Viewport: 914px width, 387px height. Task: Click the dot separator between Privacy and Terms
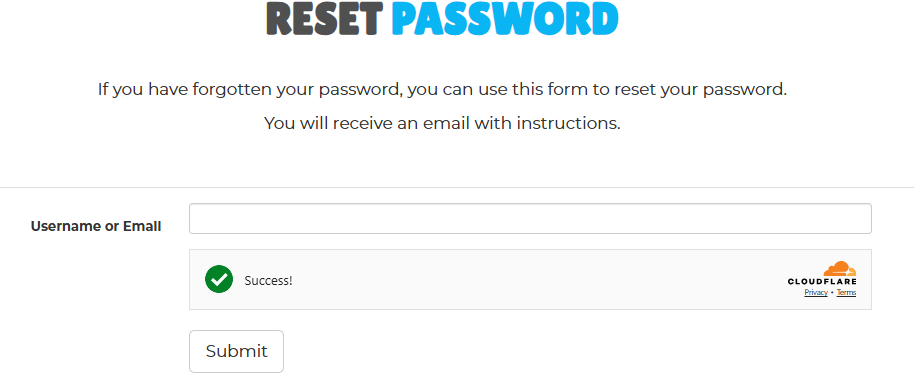pyautogui.click(x=832, y=293)
